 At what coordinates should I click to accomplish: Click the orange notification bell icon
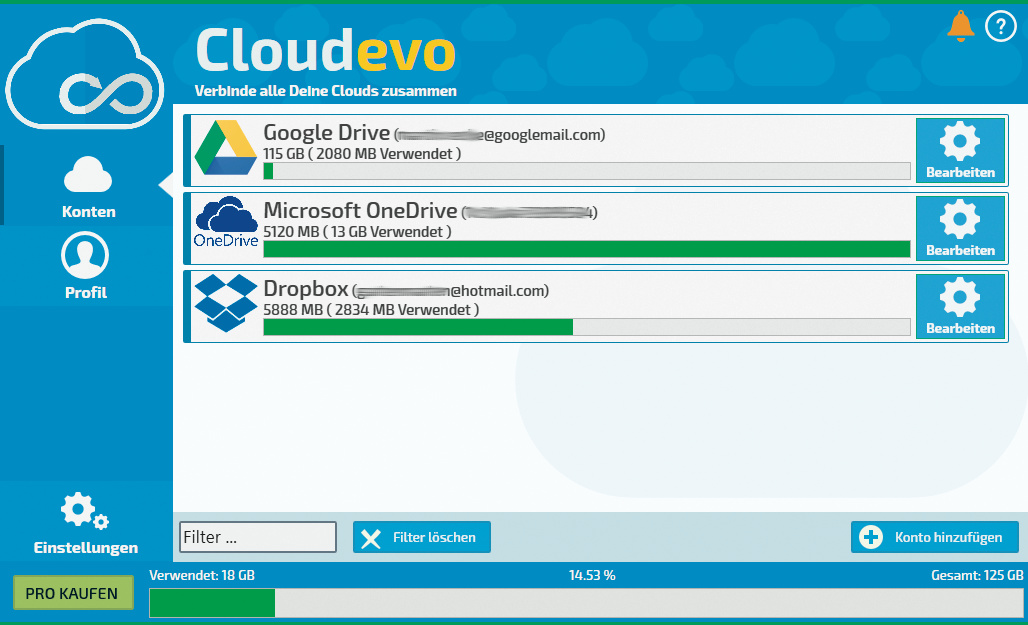pos(960,26)
